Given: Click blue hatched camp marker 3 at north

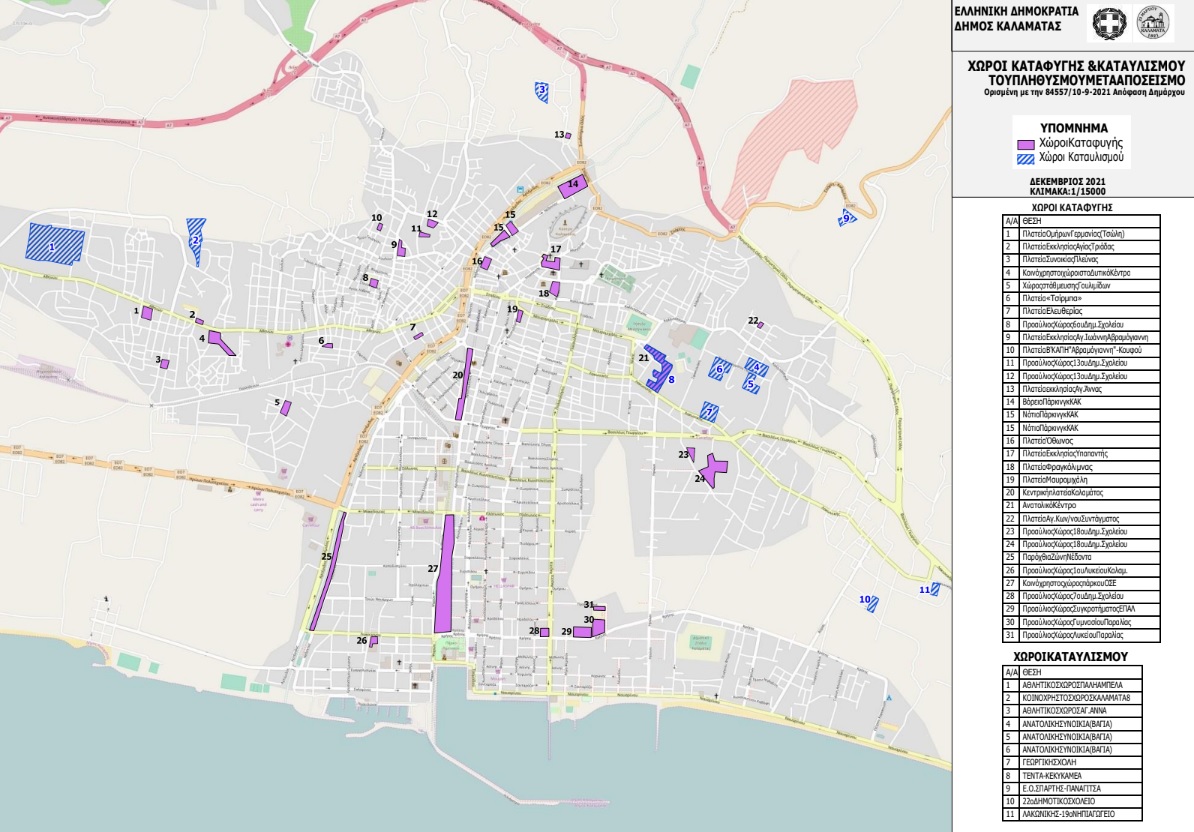Looking at the screenshot, I should (542, 91).
